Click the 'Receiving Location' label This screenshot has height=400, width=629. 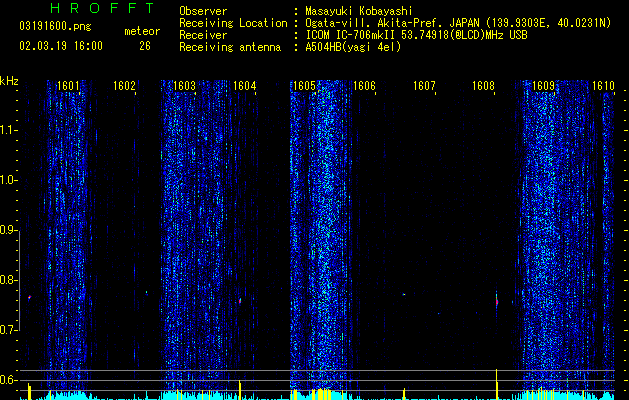coord(233,23)
